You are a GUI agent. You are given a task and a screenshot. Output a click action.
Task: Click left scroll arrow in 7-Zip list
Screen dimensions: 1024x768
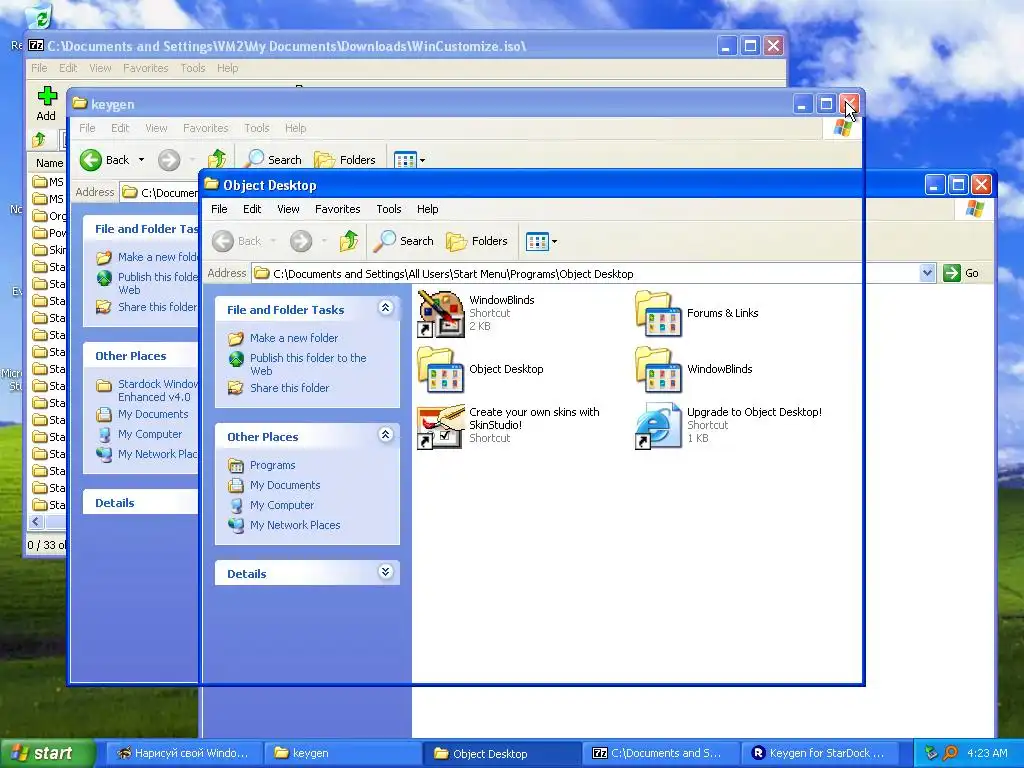[x=36, y=521]
